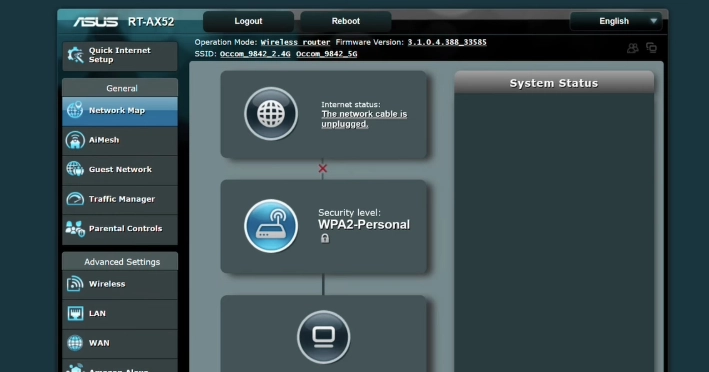Click the firmware version 3.1.0.4.388_33585 link
Screen dimensions: 709x372
(447, 42)
